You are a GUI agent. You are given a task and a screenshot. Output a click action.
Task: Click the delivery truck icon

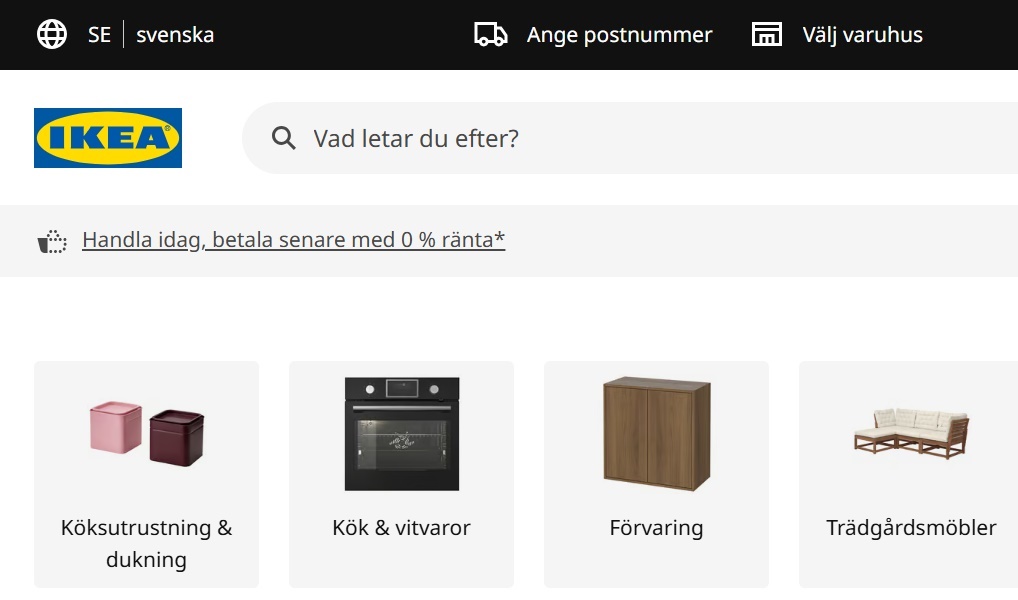[x=490, y=35]
